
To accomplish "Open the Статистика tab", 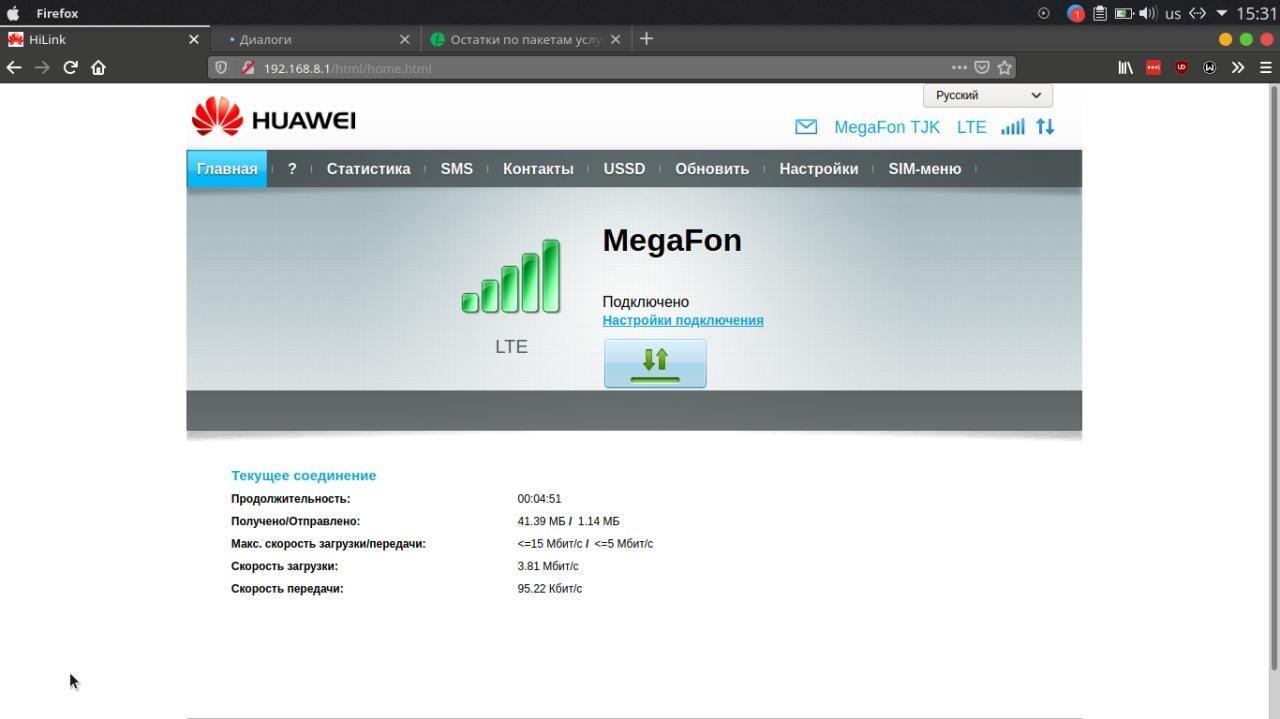I will [368, 169].
